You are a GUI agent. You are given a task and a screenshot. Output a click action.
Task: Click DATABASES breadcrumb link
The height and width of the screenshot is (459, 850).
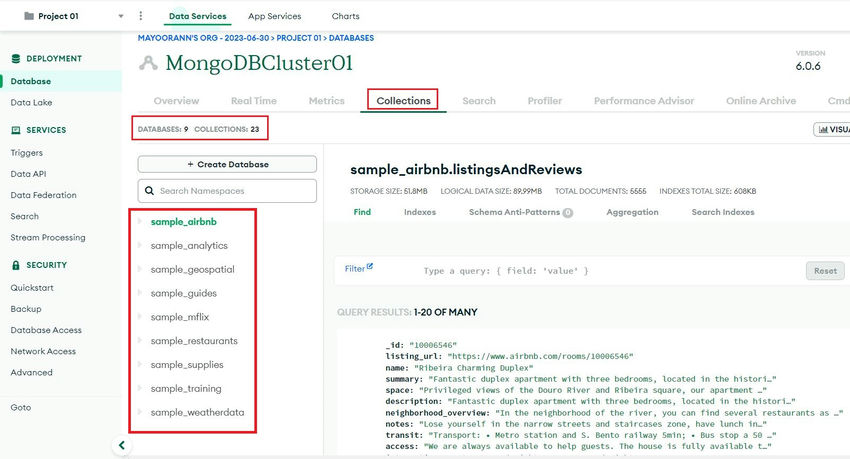click(351, 38)
